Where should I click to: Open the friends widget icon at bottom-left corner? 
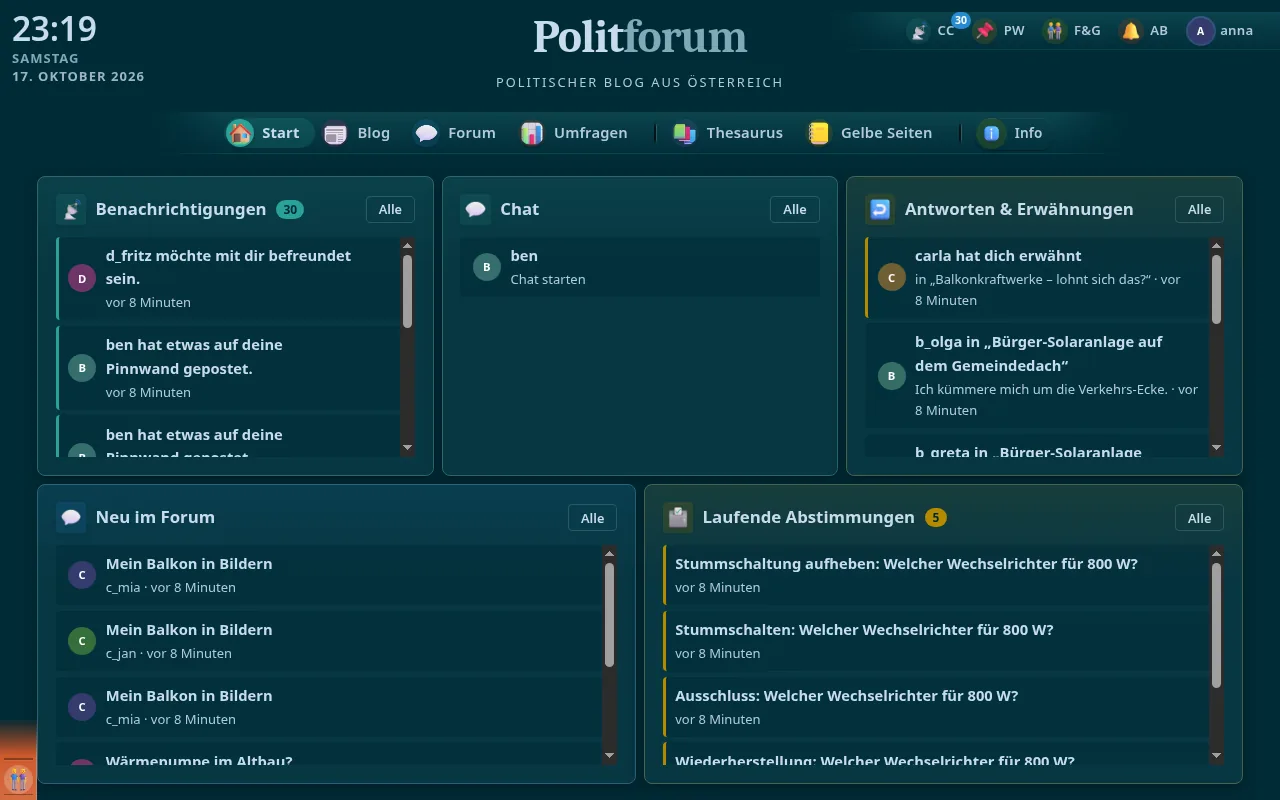(18, 778)
